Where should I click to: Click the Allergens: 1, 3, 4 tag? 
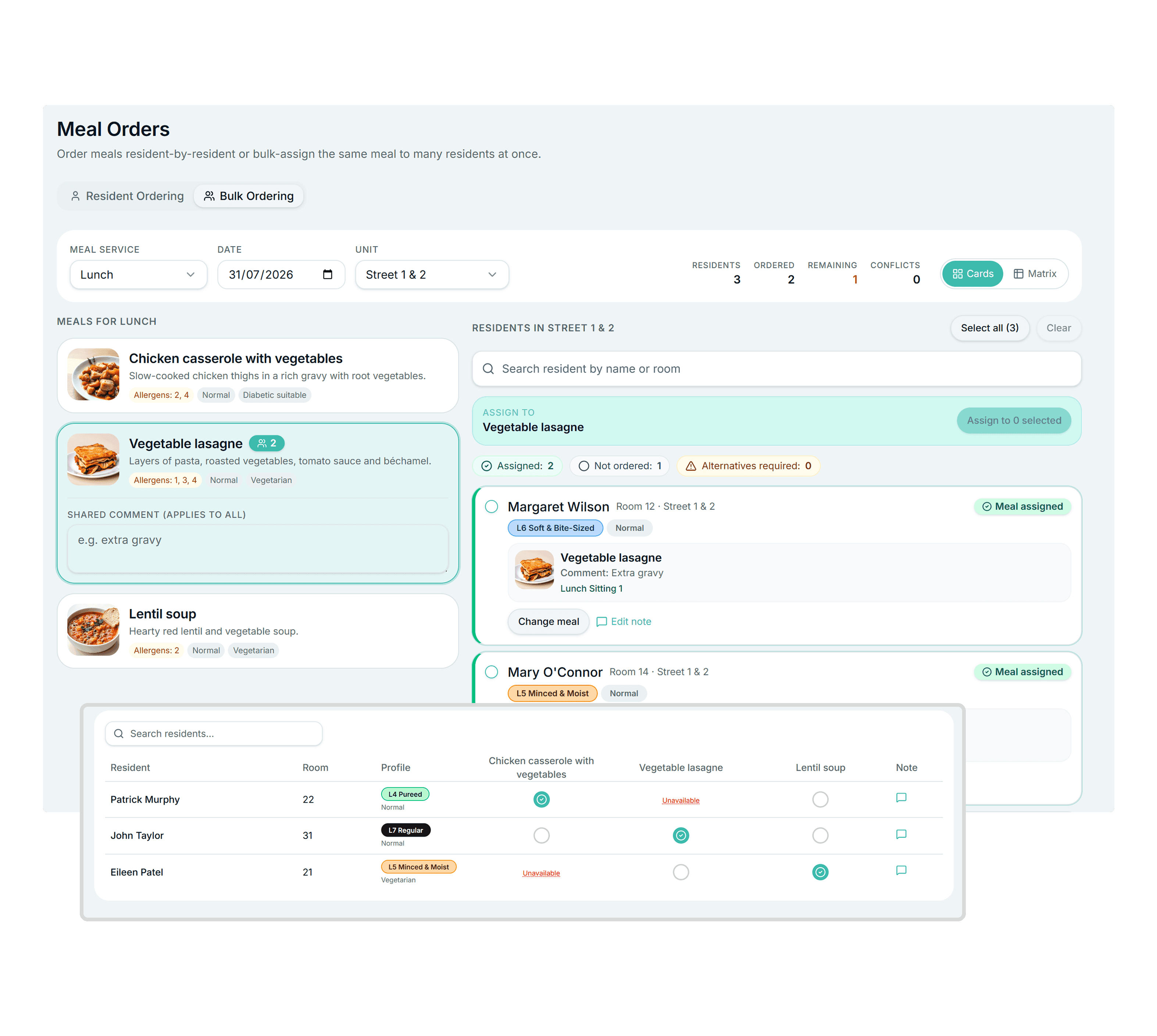pos(165,480)
